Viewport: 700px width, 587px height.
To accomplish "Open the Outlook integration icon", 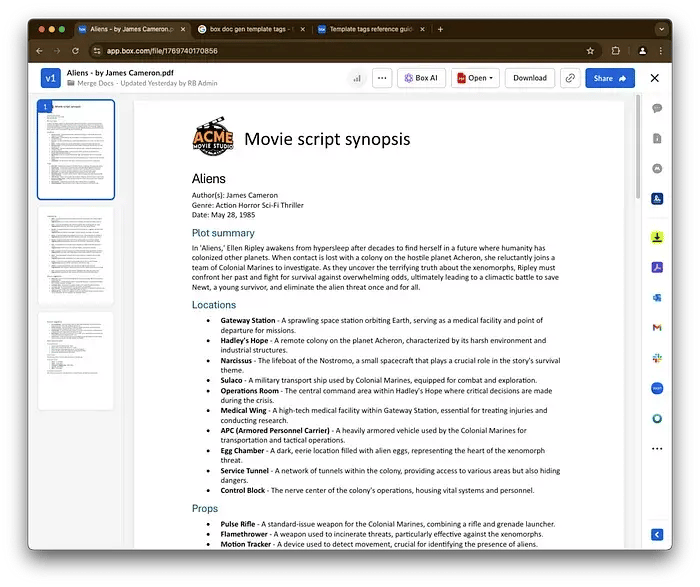I will click(657, 298).
